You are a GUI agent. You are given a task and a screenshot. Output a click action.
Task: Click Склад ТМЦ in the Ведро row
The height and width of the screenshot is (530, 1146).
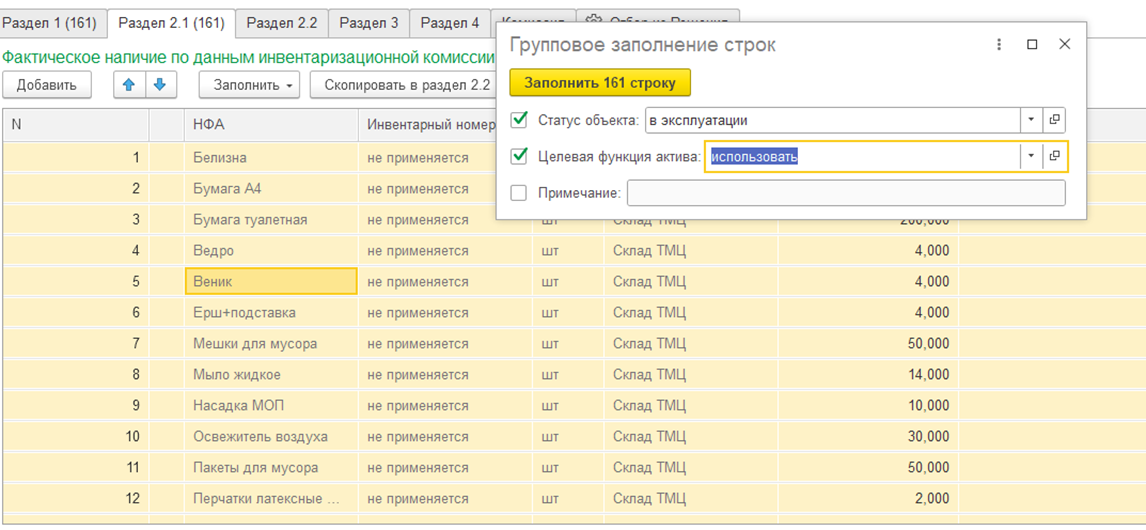[x=691, y=251]
